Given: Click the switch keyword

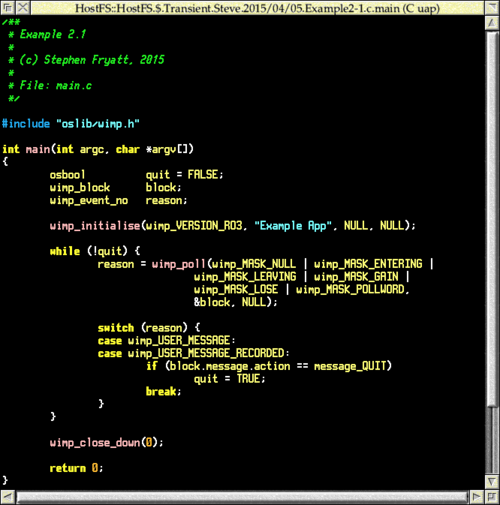Looking at the screenshot, I should click(x=116, y=328).
